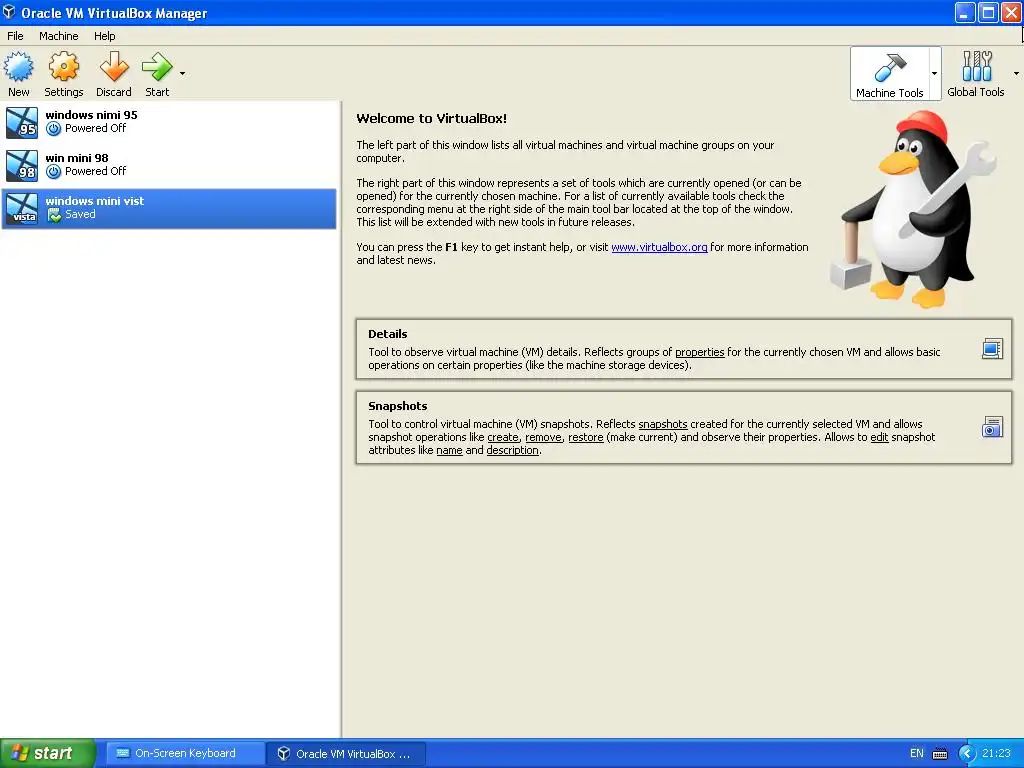This screenshot has width=1024, height=768.
Task: Open the Windows start button
Action: click(48, 753)
